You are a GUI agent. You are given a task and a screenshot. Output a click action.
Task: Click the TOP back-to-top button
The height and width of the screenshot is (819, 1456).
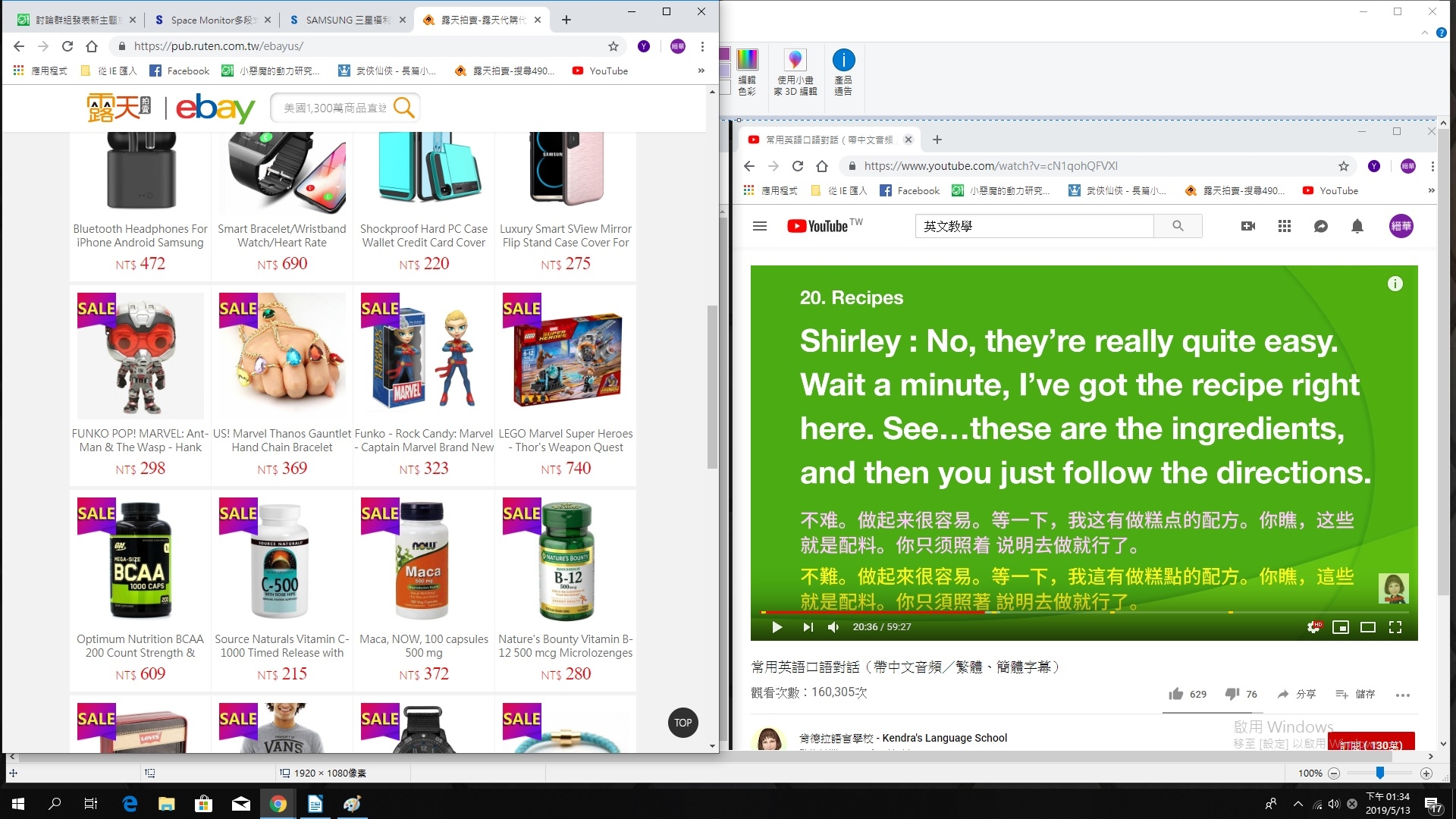[683, 723]
